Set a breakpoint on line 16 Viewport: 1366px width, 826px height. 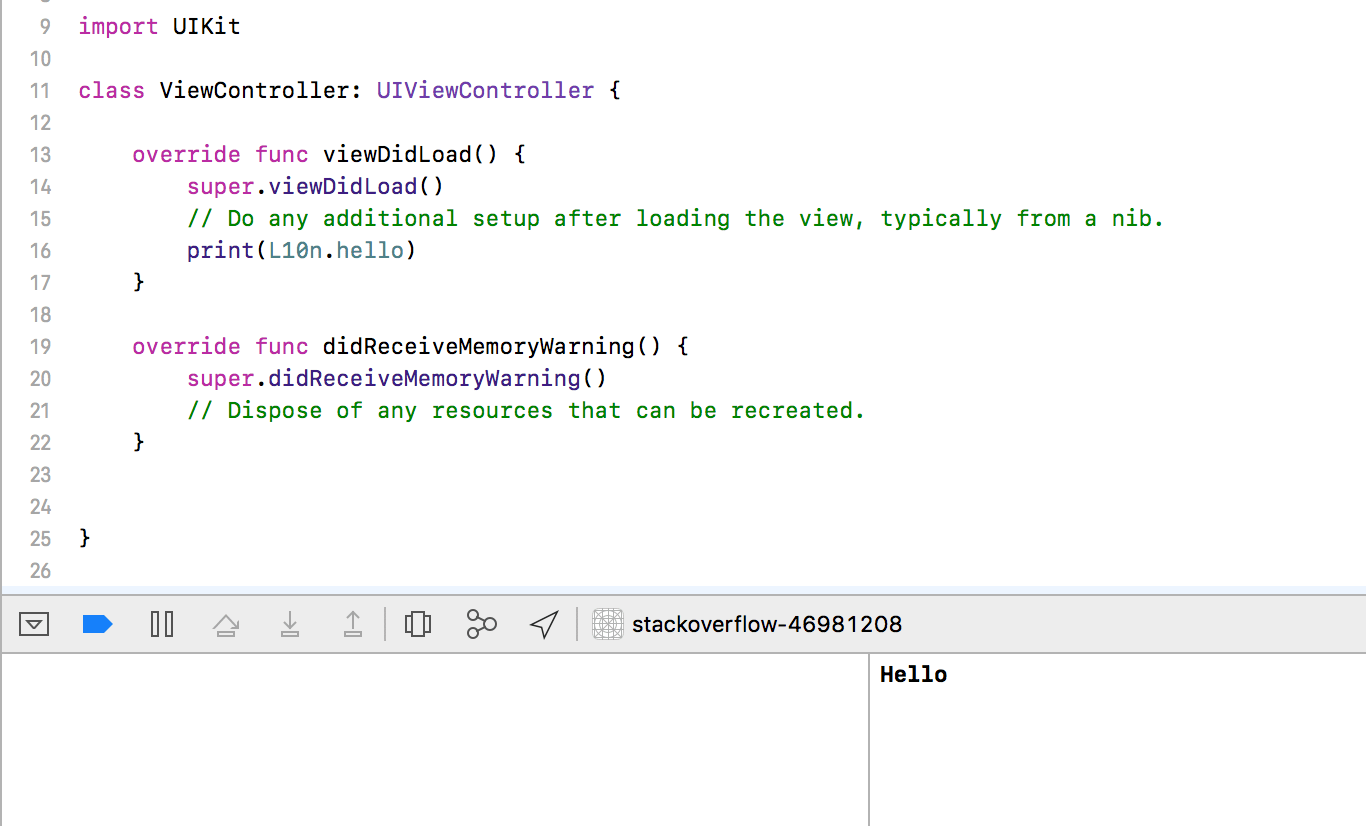click(x=40, y=251)
